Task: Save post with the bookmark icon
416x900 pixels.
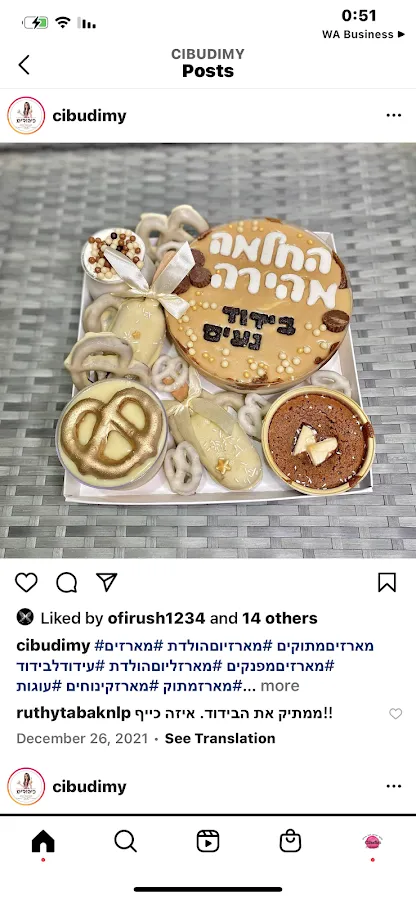Action: pos(387,582)
